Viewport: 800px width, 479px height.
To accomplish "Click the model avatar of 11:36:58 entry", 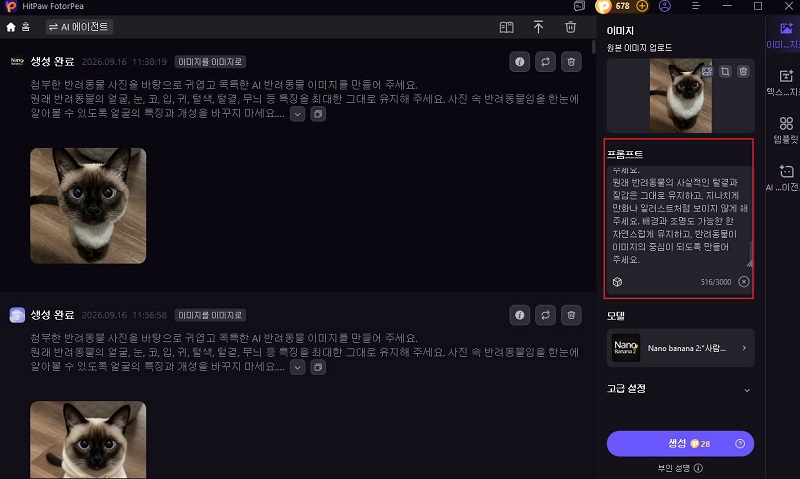I will 17,315.
